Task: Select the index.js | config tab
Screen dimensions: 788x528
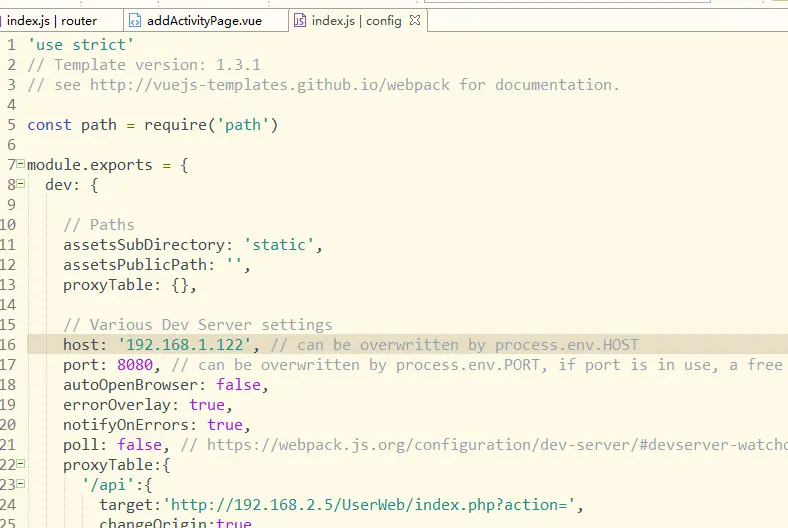Action: click(356, 21)
